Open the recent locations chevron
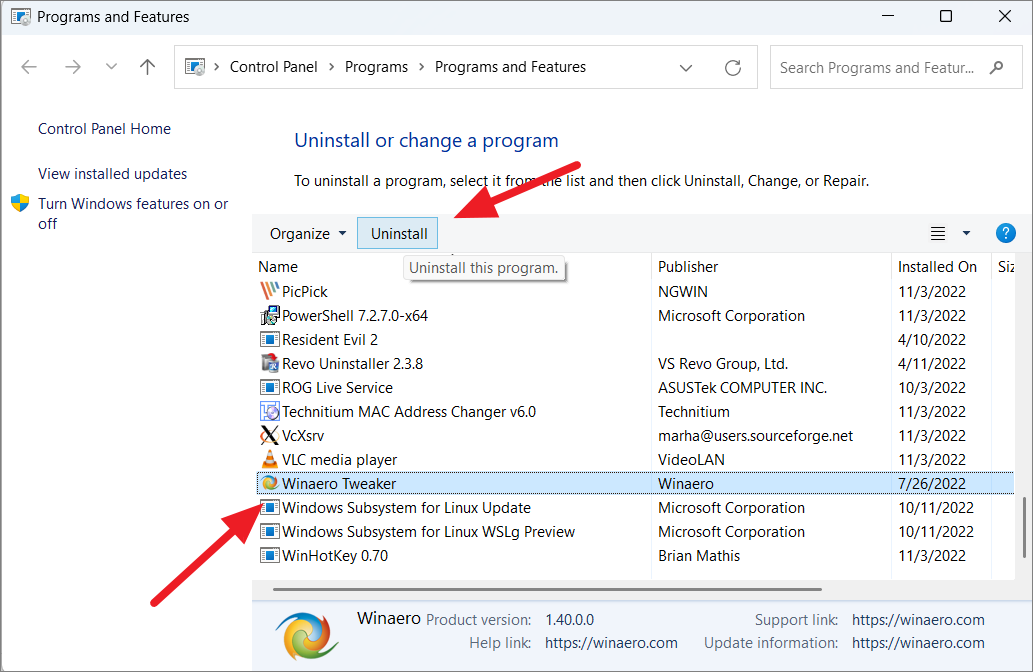The height and width of the screenshot is (672, 1033). point(111,67)
